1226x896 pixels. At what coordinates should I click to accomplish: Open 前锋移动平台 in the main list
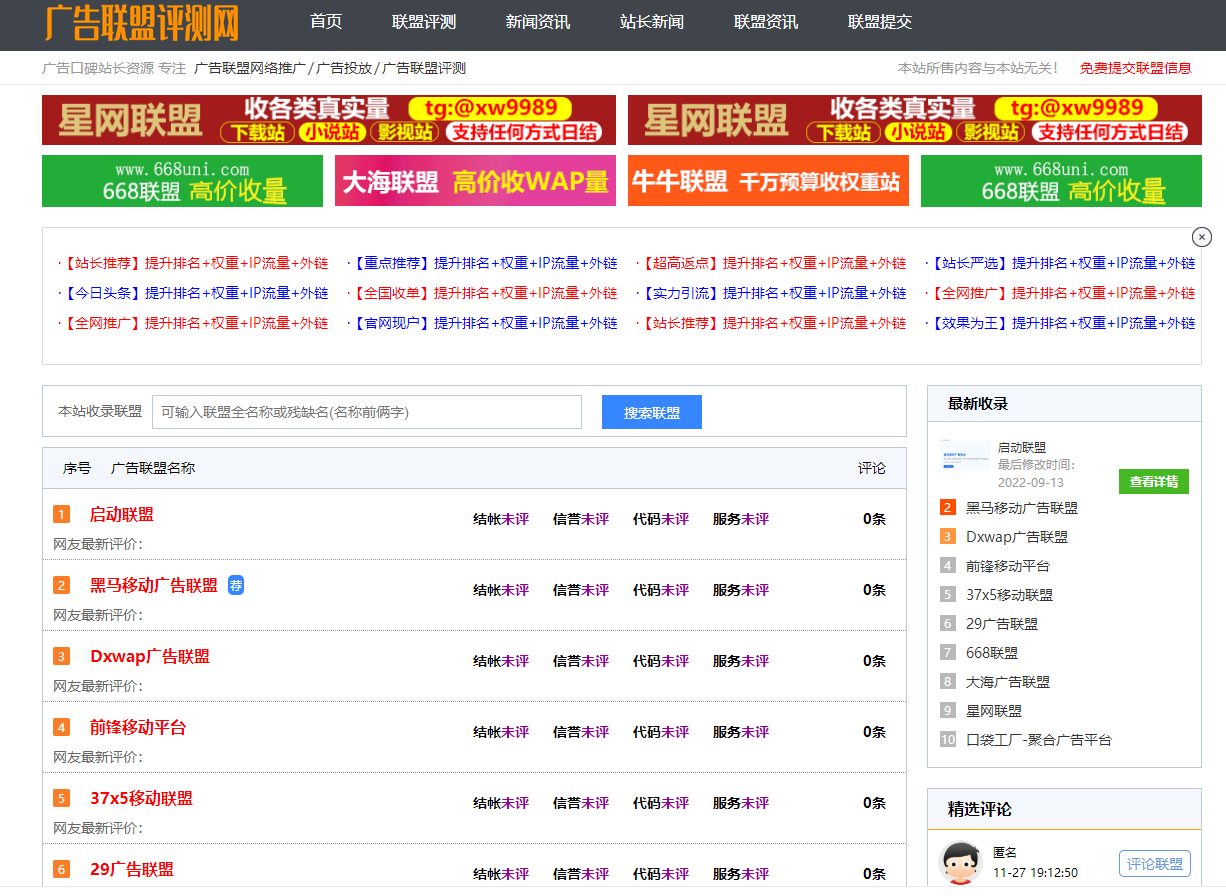138,728
